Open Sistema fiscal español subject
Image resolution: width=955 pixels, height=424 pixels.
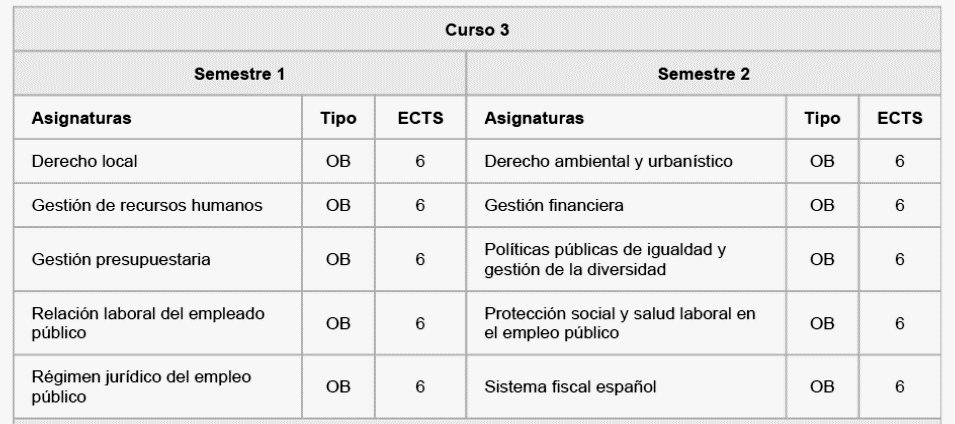570,387
